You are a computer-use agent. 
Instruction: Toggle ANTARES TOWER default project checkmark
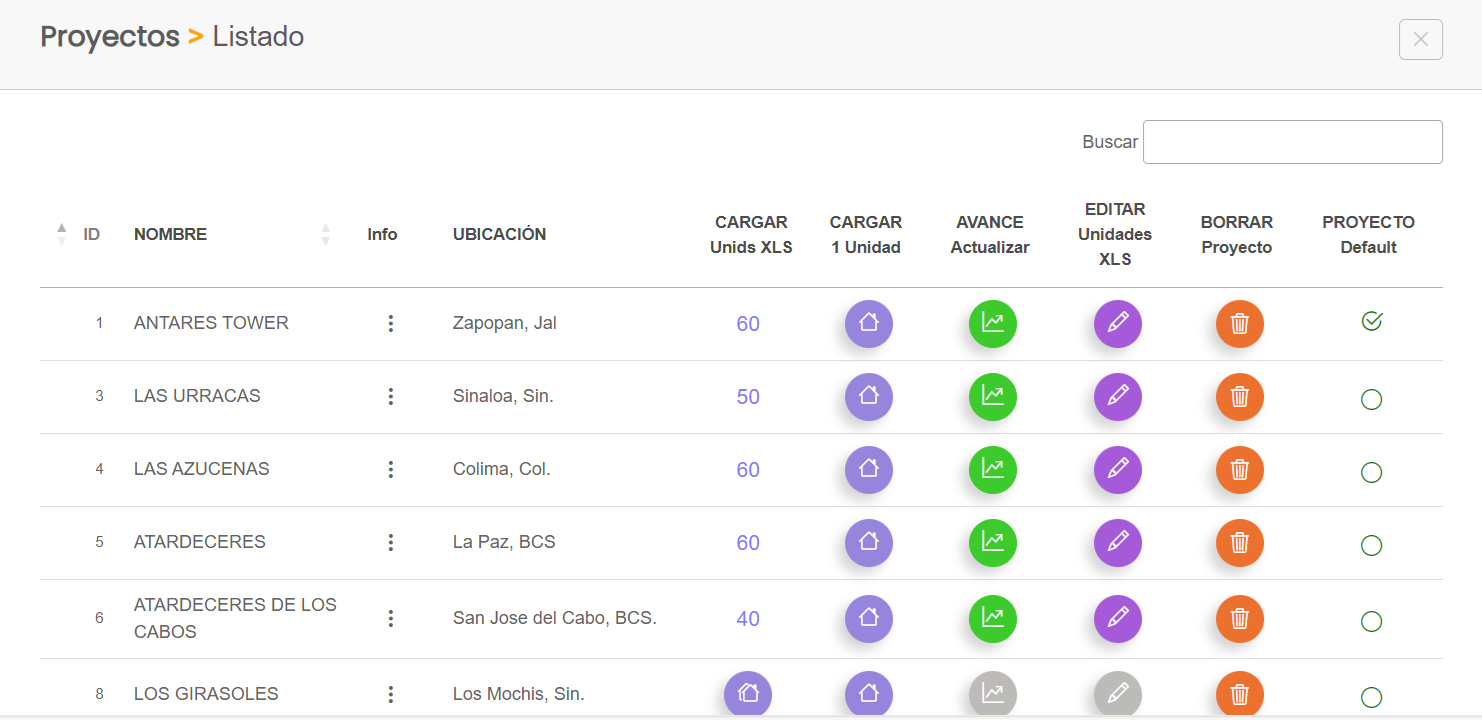(1371, 322)
